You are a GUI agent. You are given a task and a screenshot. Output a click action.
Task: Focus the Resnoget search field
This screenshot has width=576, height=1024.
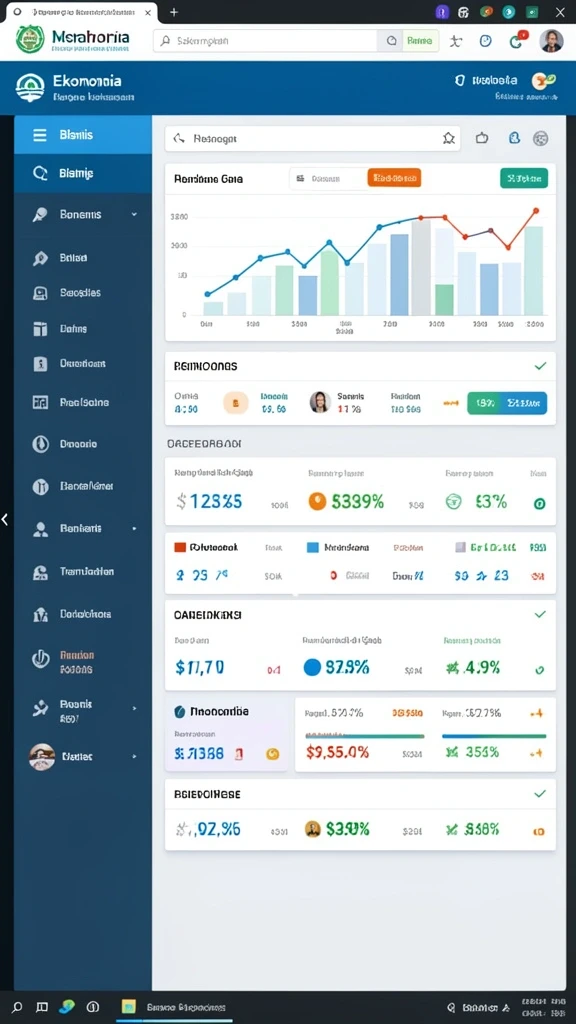click(313, 138)
